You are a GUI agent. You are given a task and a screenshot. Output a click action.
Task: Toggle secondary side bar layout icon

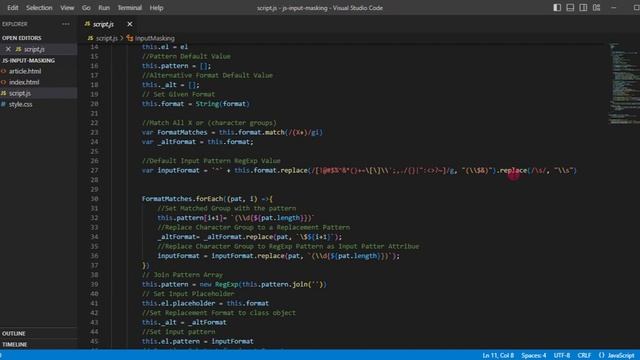click(583, 8)
